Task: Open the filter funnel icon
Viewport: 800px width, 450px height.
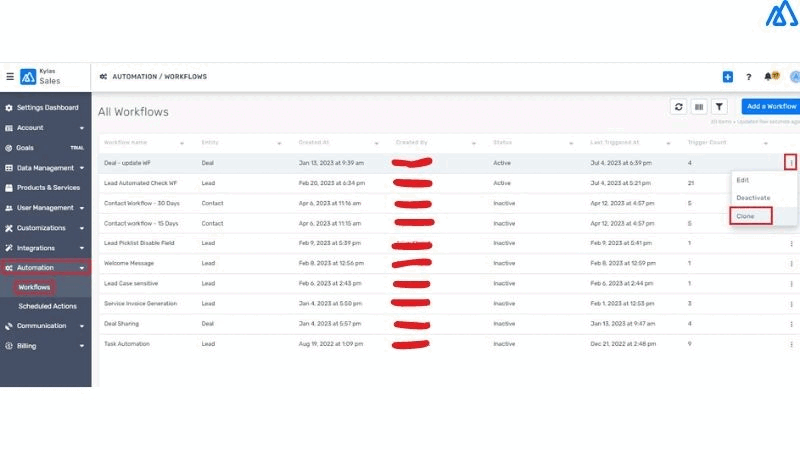Action: 719,107
